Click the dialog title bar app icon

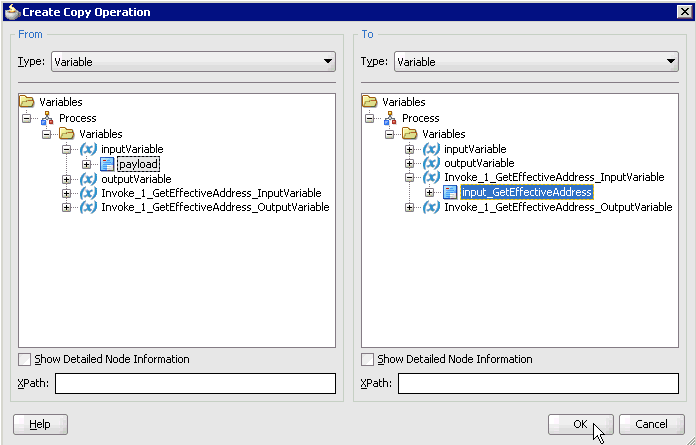click(12, 12)
